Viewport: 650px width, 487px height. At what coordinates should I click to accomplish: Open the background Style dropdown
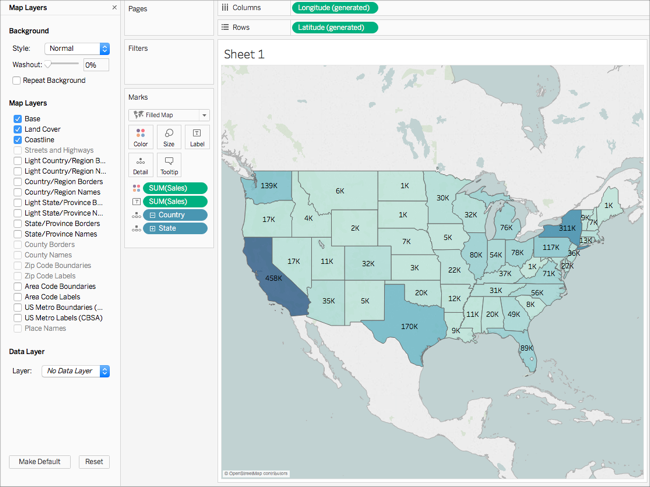coord(77,48)
